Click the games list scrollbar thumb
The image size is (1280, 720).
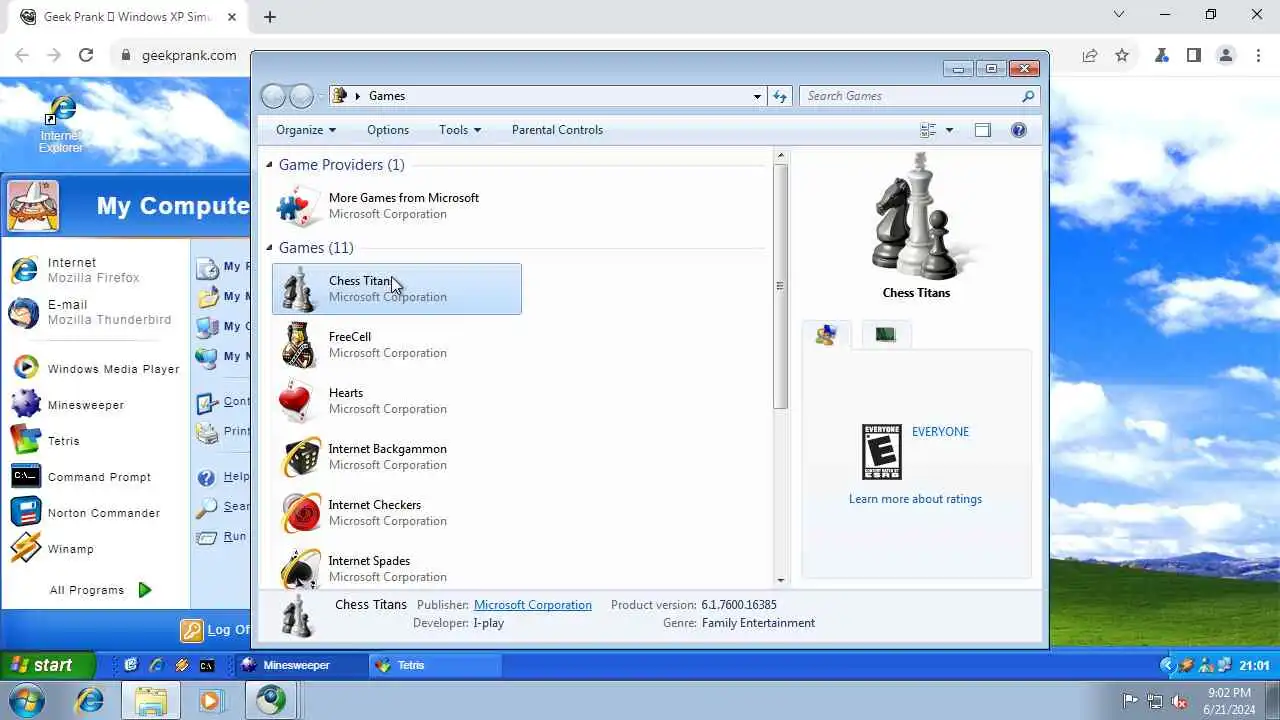(781, 286)
